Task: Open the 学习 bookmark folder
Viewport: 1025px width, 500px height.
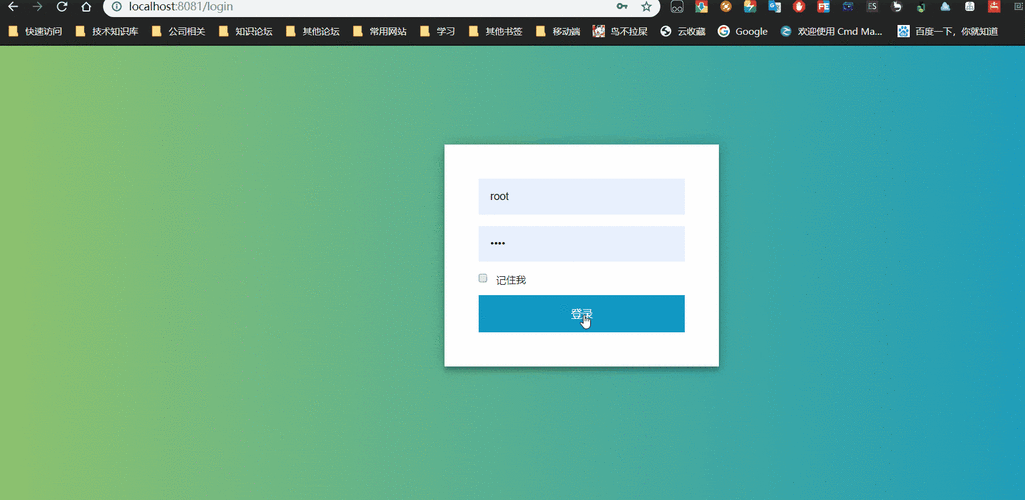Action: pyautogui.click(x=438, y=32)
